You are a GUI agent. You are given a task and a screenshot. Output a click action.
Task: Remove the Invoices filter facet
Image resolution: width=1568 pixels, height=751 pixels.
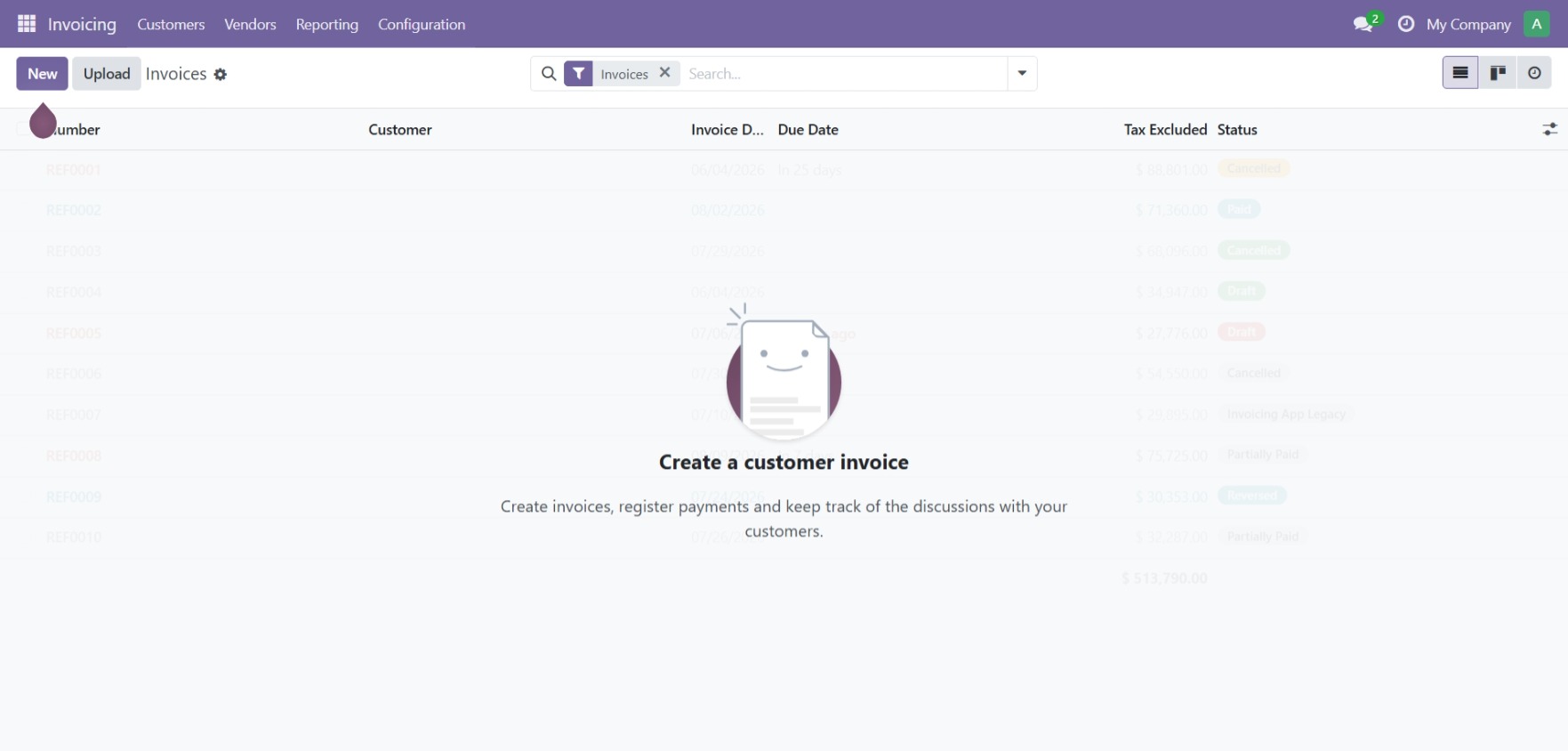[664, 73]
